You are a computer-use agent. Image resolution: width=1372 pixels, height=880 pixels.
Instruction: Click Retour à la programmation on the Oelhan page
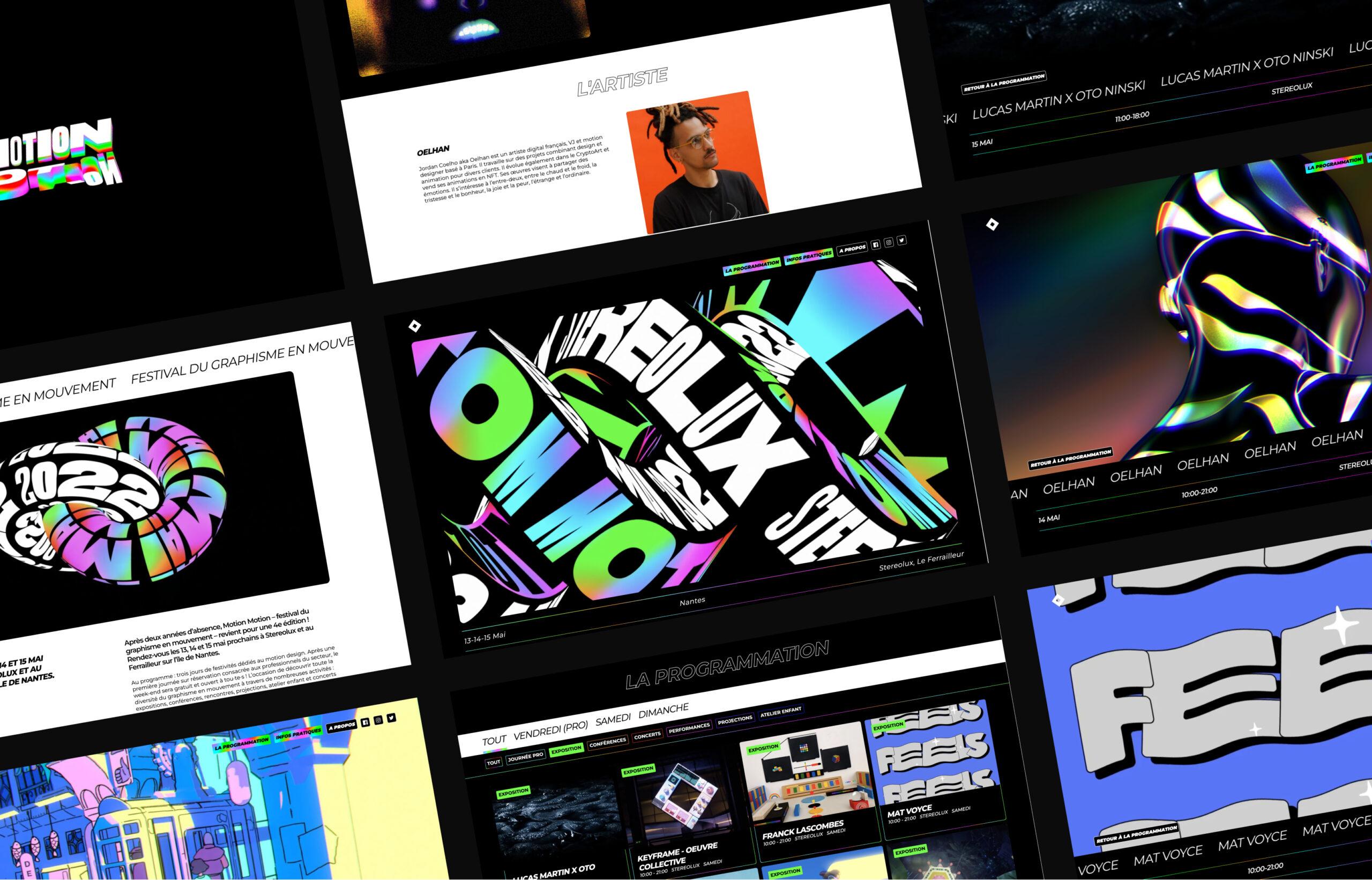(1071, 458)
